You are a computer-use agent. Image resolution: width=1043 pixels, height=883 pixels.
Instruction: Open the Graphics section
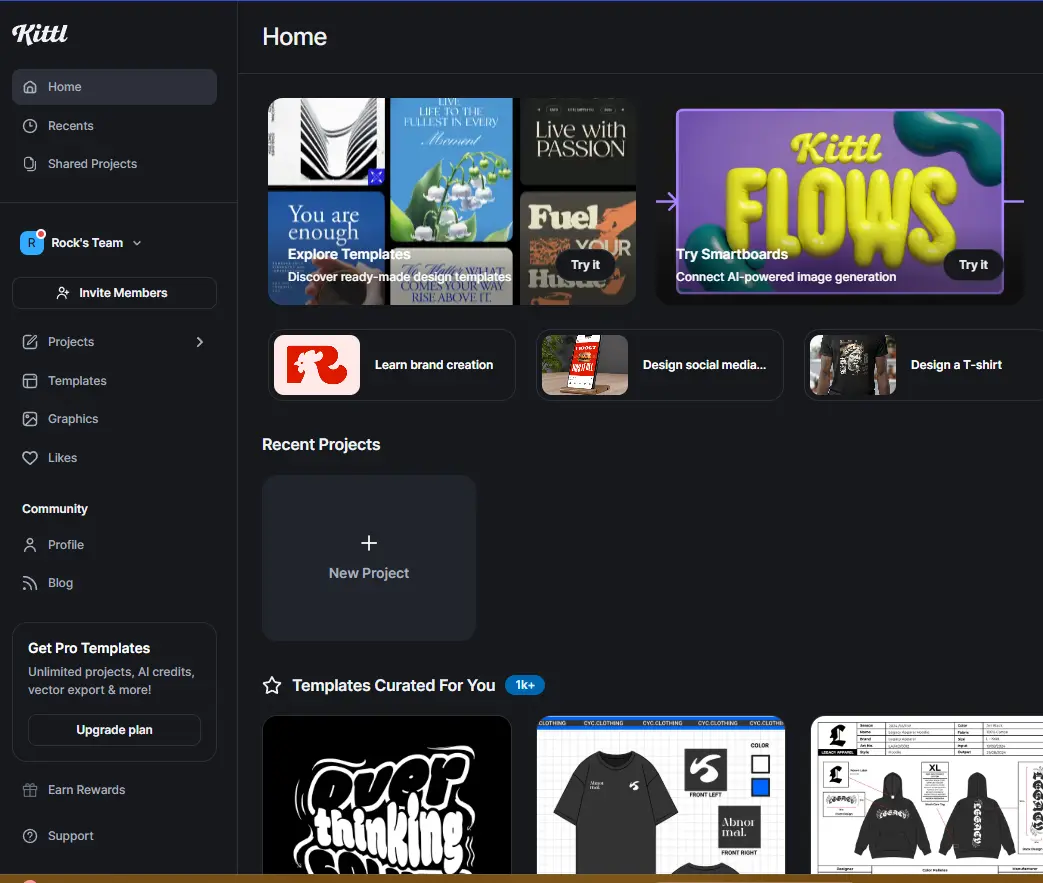114,419
